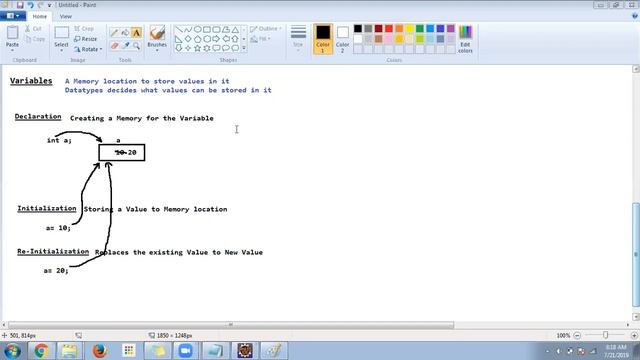The height and width of the screenshot is (360, 640).
Task: Activate the Color 2 selector
Action: click(x=343, y=39)
